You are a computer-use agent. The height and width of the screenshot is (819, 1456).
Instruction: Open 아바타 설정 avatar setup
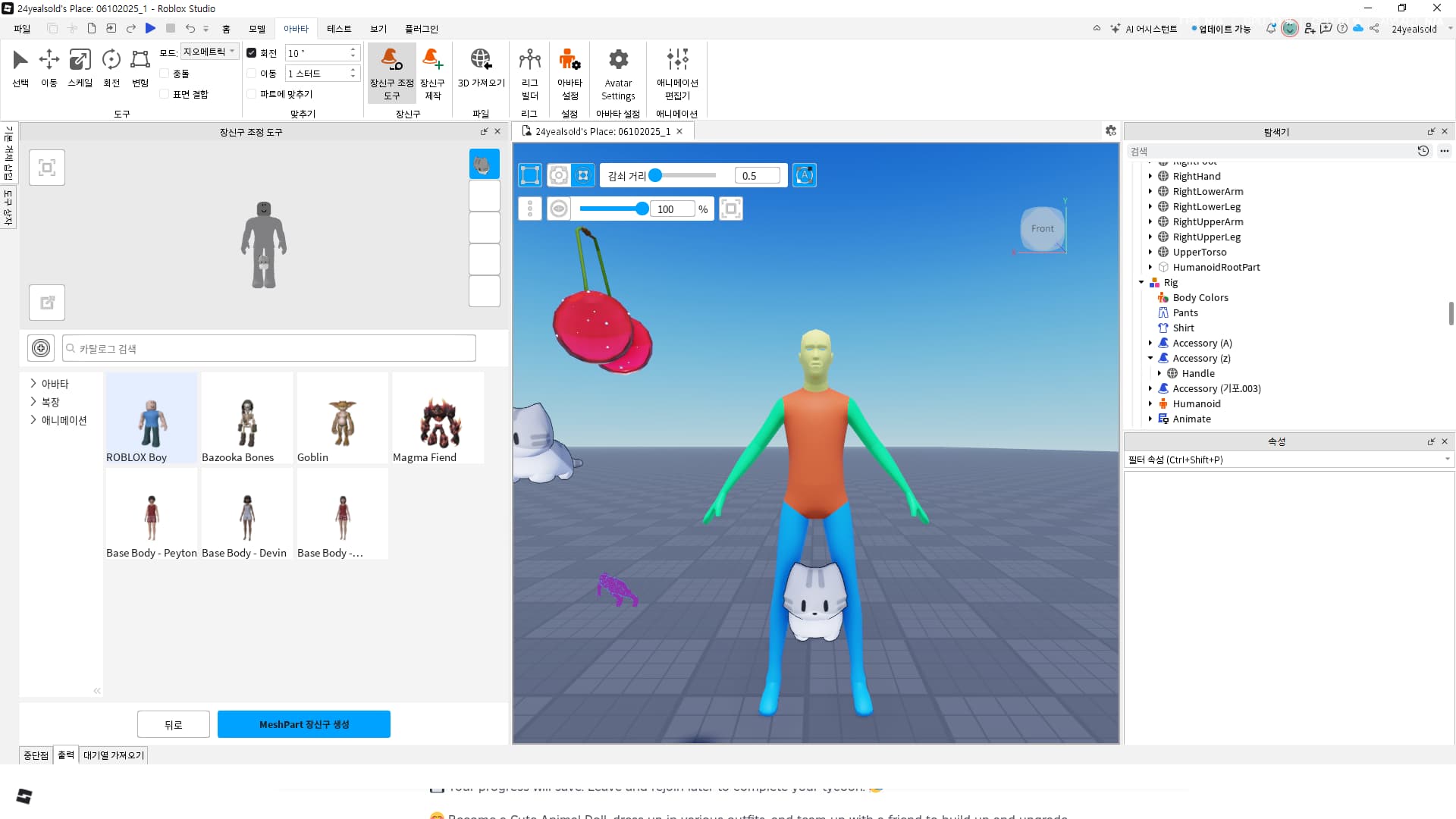[x=570, y=73]
